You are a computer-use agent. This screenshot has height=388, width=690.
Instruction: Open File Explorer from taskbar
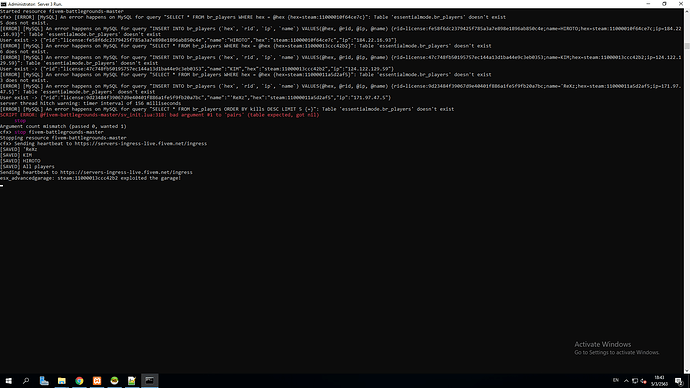pos(62,381)
